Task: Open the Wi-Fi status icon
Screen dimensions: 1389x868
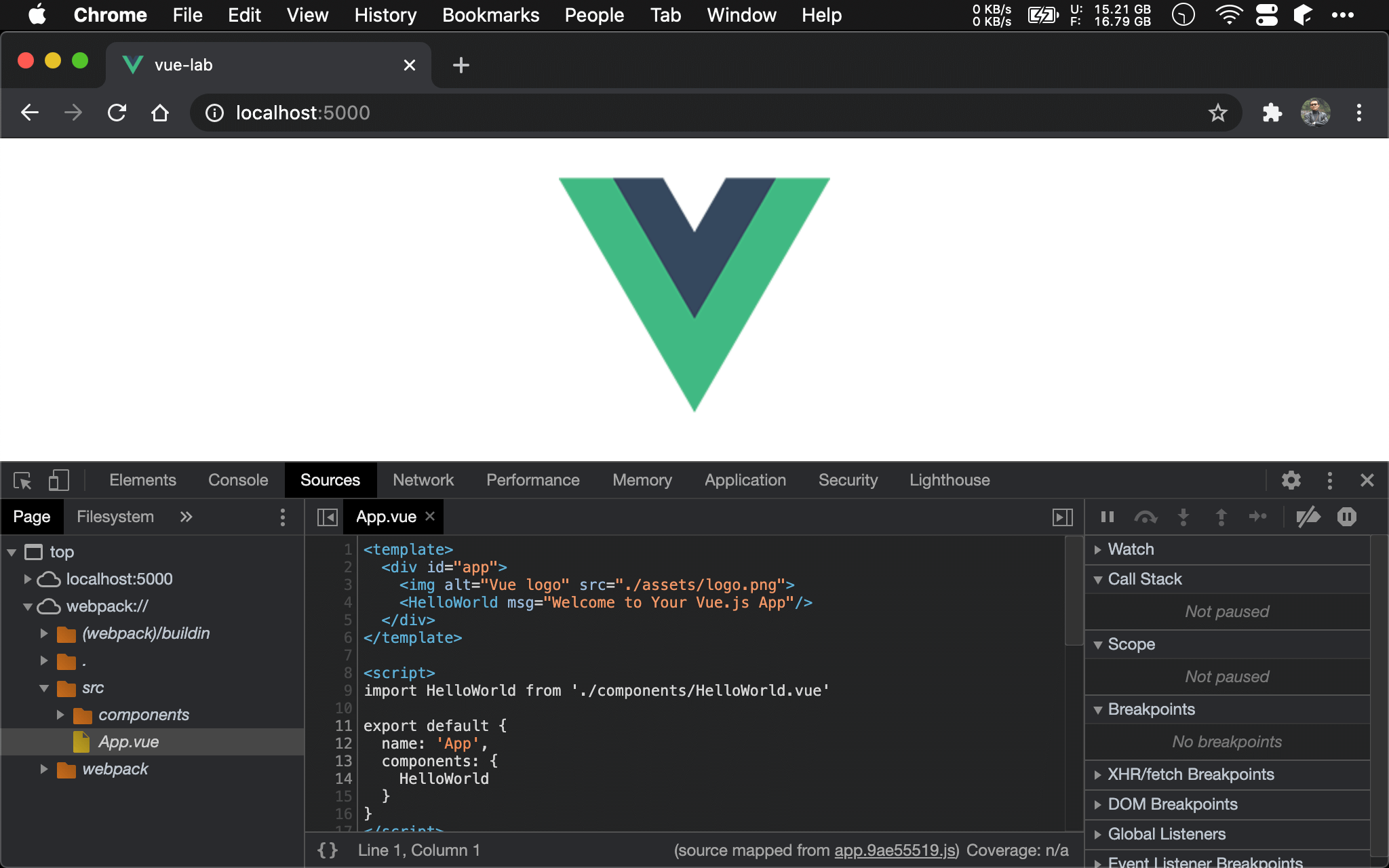Action: pyautogui.click(x=1228, y=15)
